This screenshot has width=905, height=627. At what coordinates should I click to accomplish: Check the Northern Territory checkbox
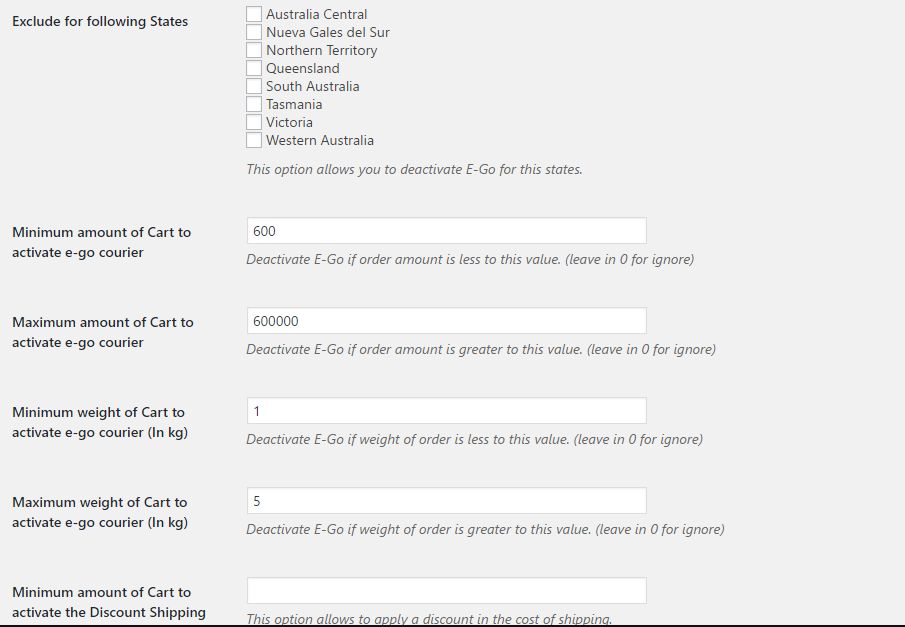click(x=254, y=50)
